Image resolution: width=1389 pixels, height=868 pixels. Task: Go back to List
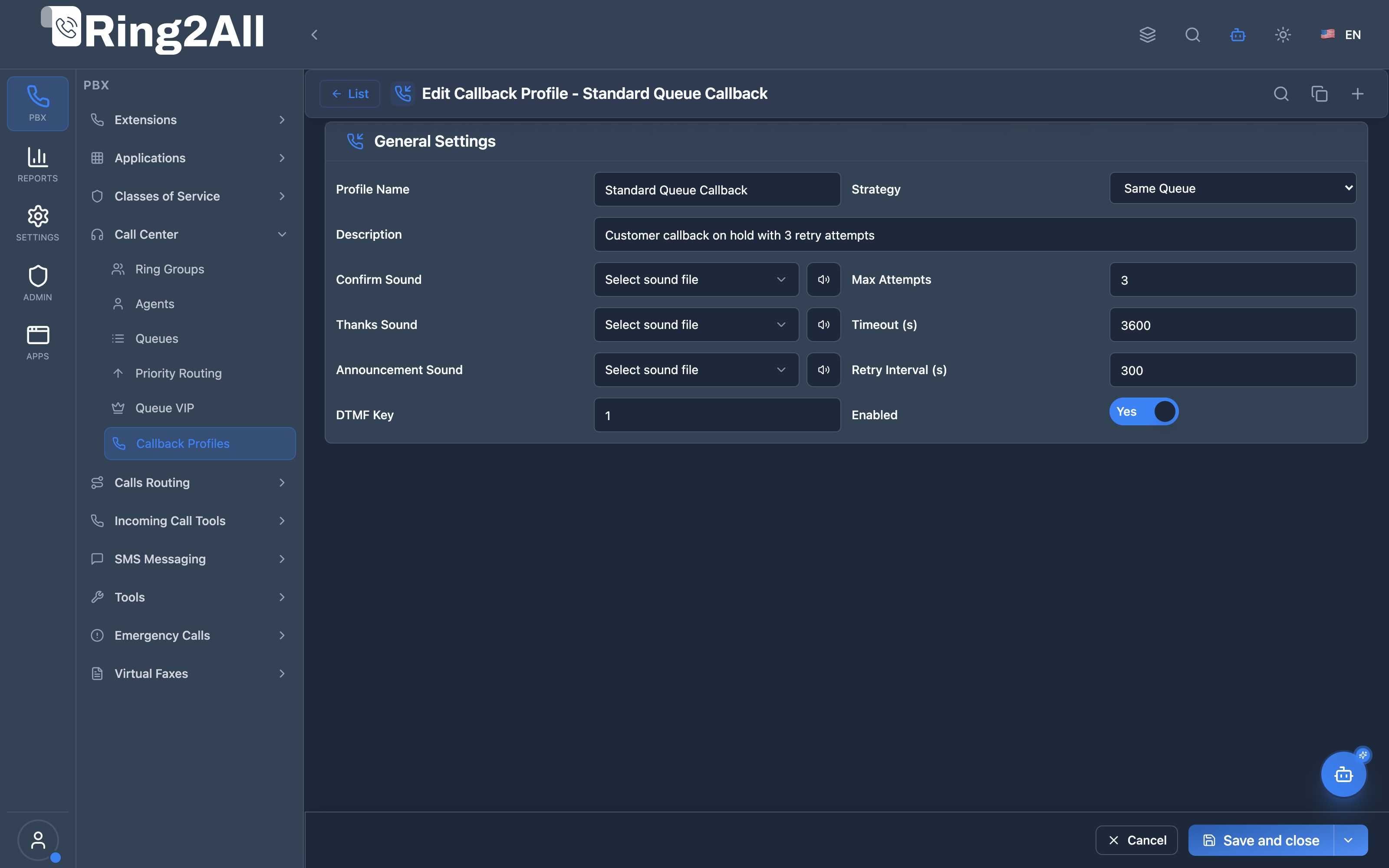click(x=349, y=94)
